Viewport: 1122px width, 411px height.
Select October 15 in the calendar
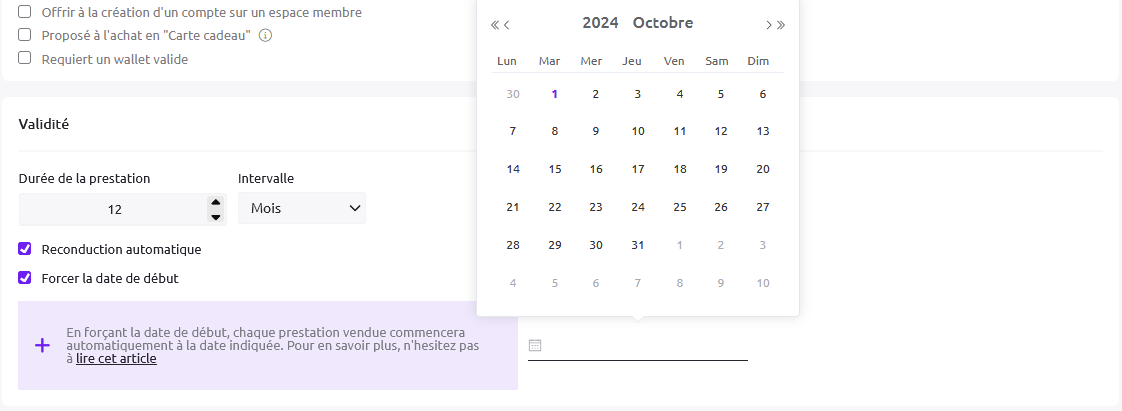pyautogui.click(x=555, y=170)
